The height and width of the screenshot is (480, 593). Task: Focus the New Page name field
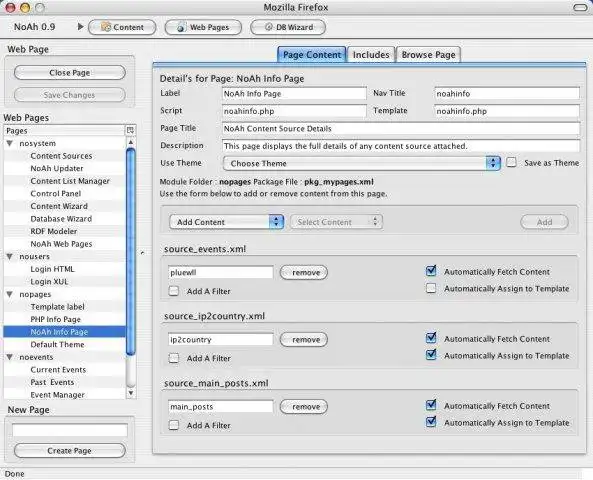[x=70, y=430]
